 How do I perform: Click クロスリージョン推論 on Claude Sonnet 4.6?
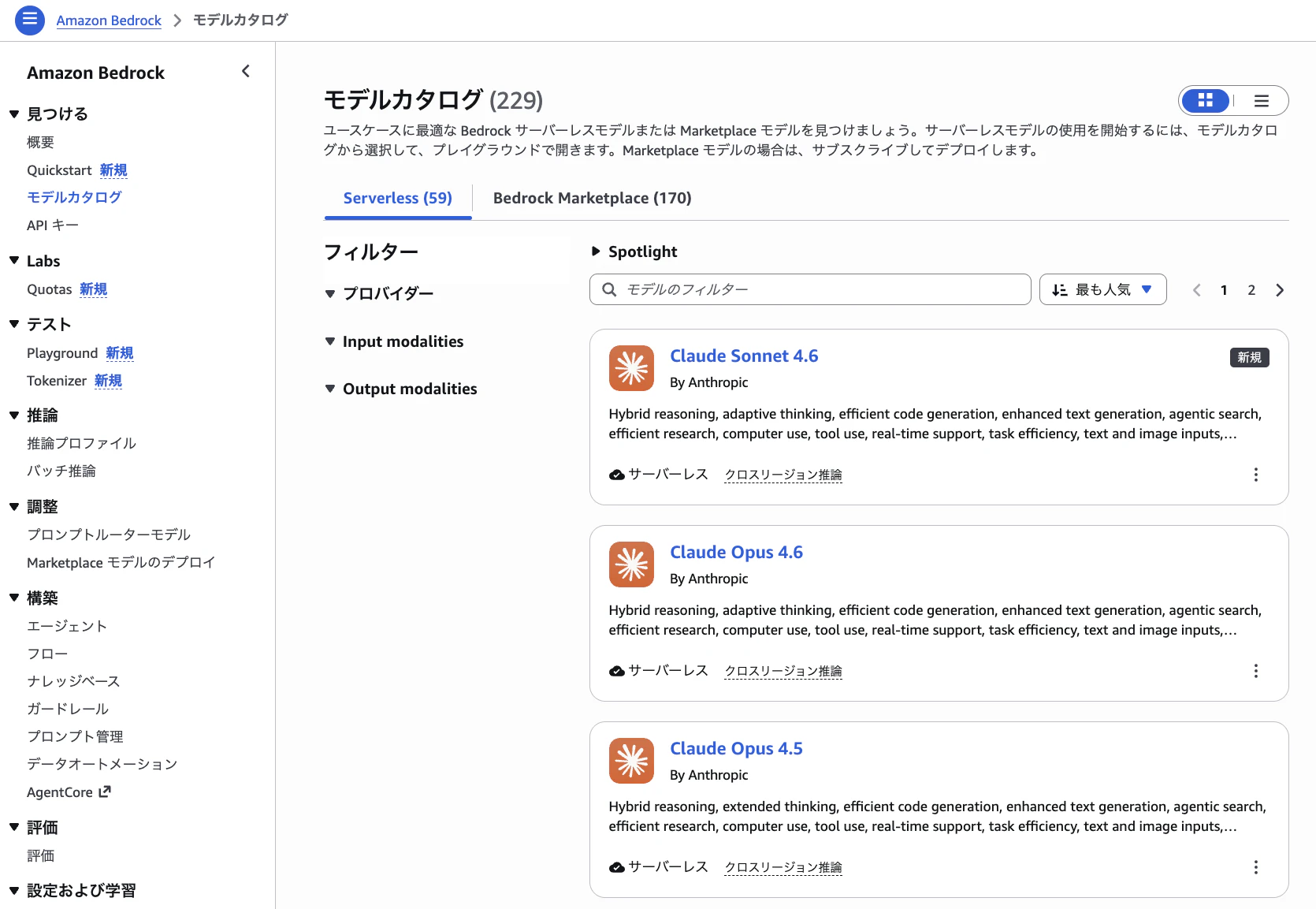[783, 475]
